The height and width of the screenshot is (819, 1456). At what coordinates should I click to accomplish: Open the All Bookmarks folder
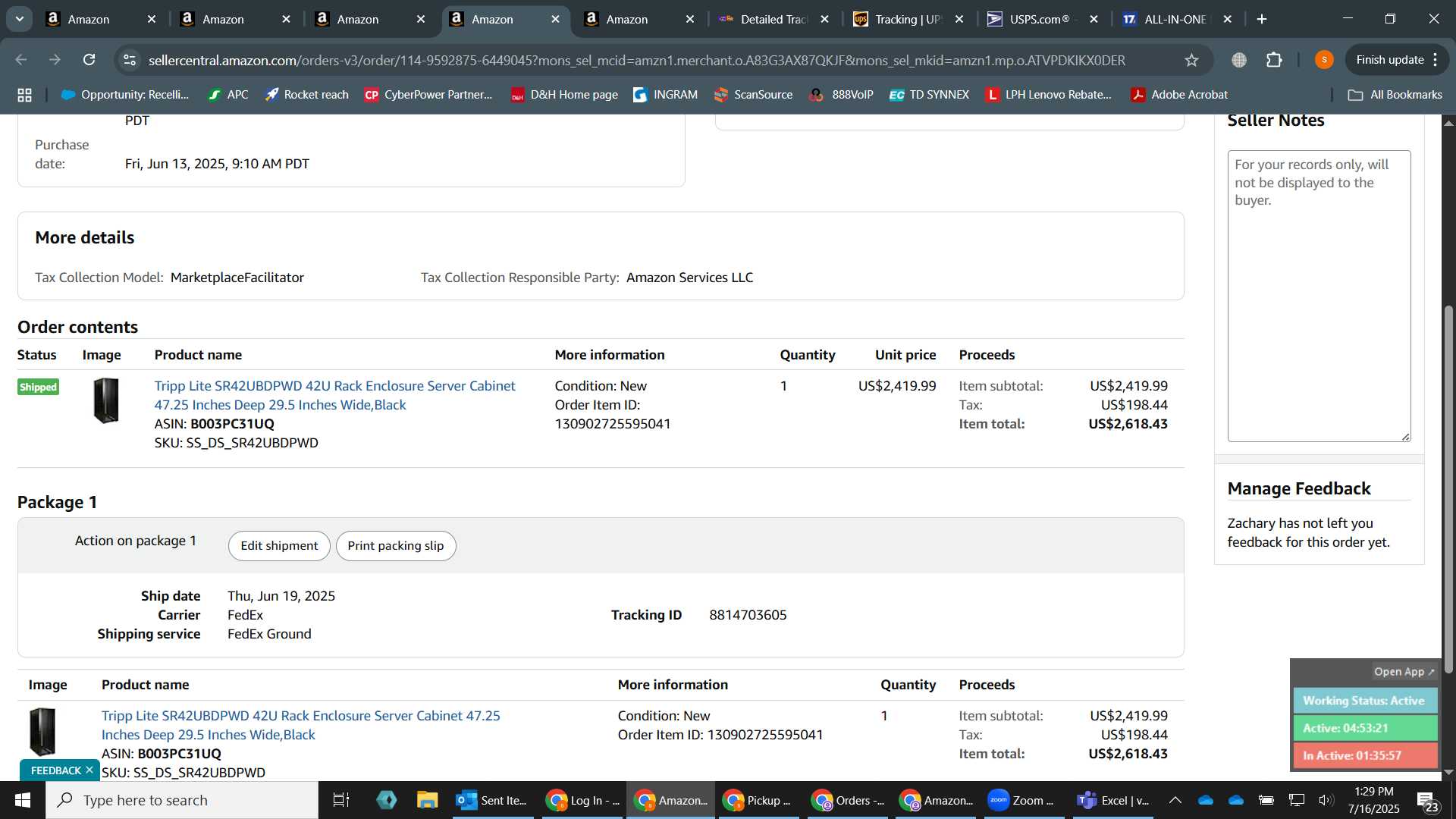tap(1395, 95)
